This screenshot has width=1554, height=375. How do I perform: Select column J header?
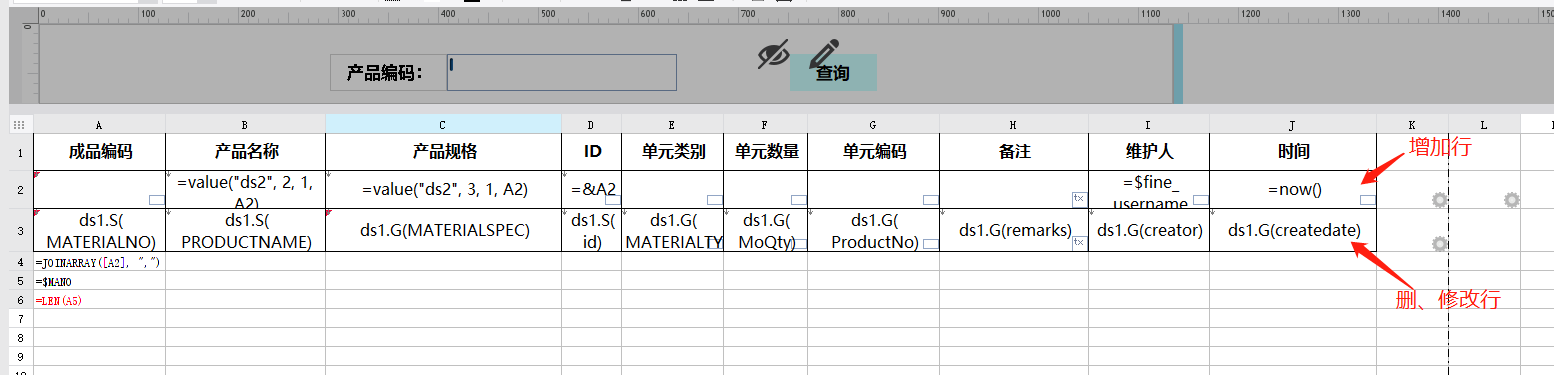tap(1293, 124)
